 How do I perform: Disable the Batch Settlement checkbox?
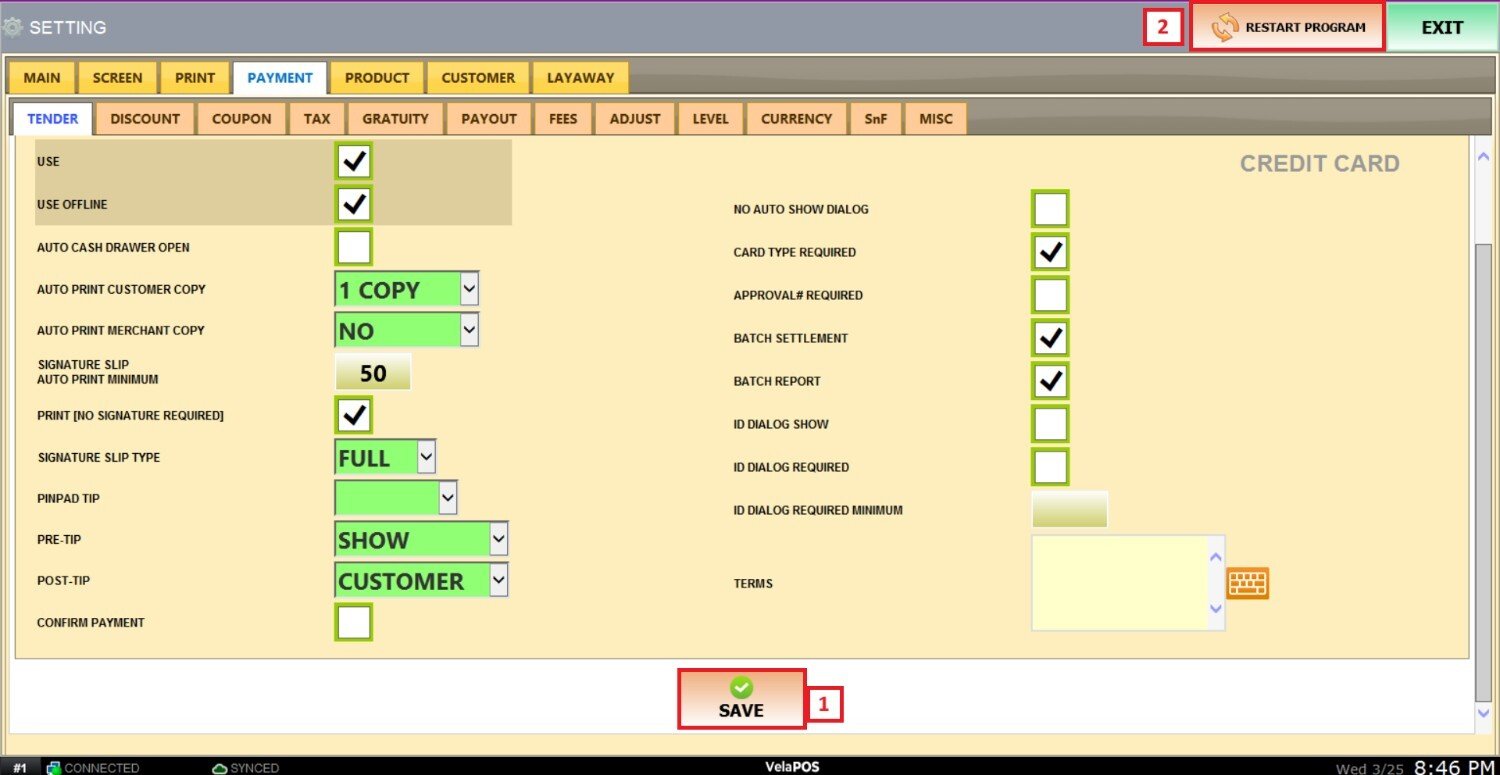click(x=1050, y=338)
